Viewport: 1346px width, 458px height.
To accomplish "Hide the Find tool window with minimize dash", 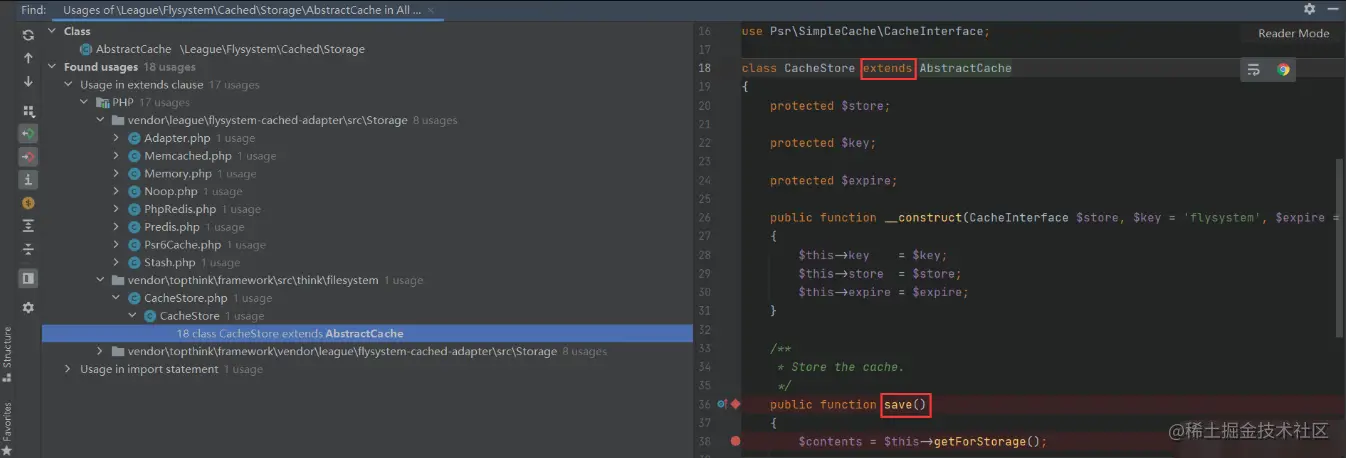I will (x=1333, y=9).
